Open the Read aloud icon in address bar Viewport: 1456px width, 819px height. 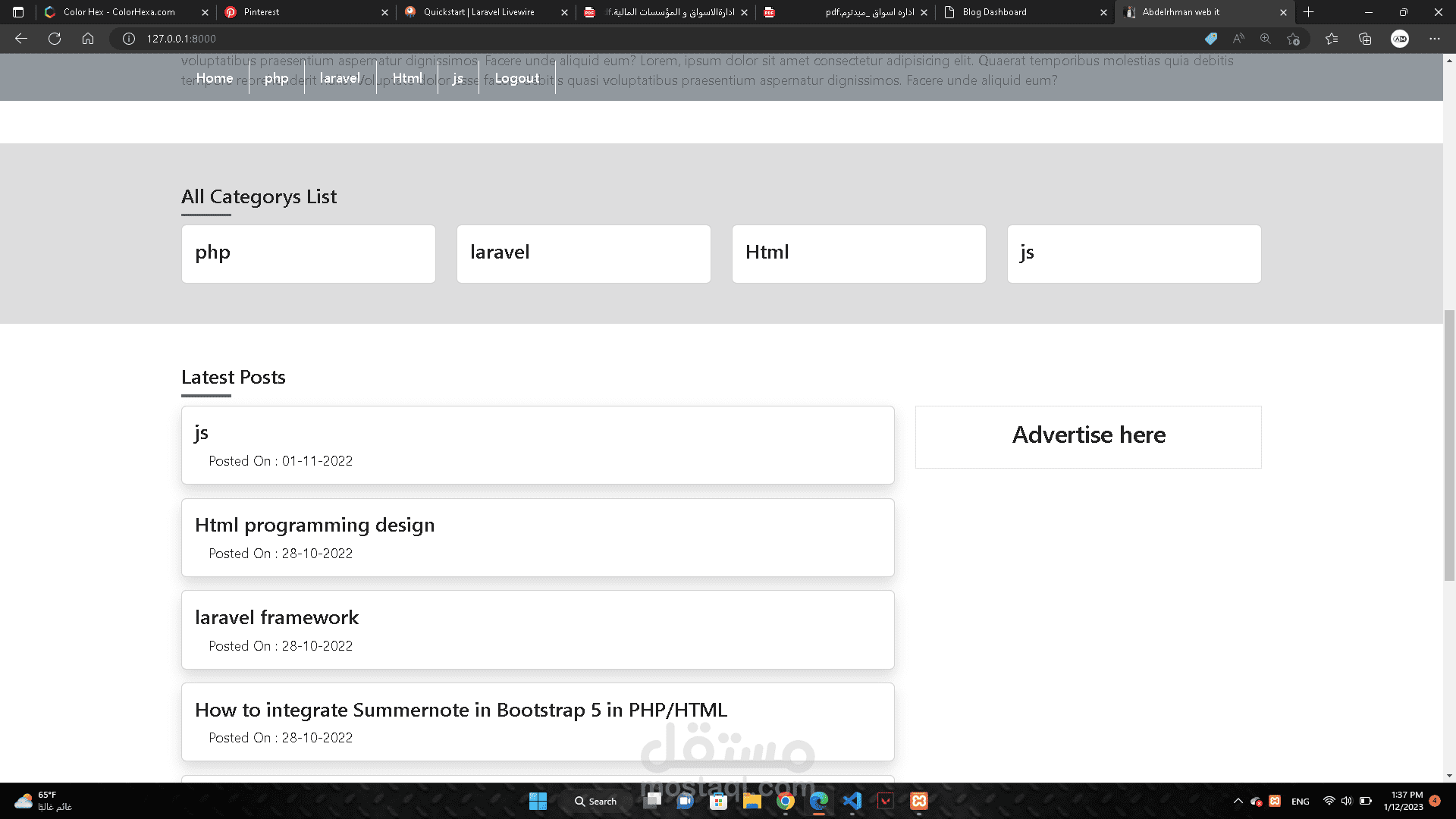1238,39
